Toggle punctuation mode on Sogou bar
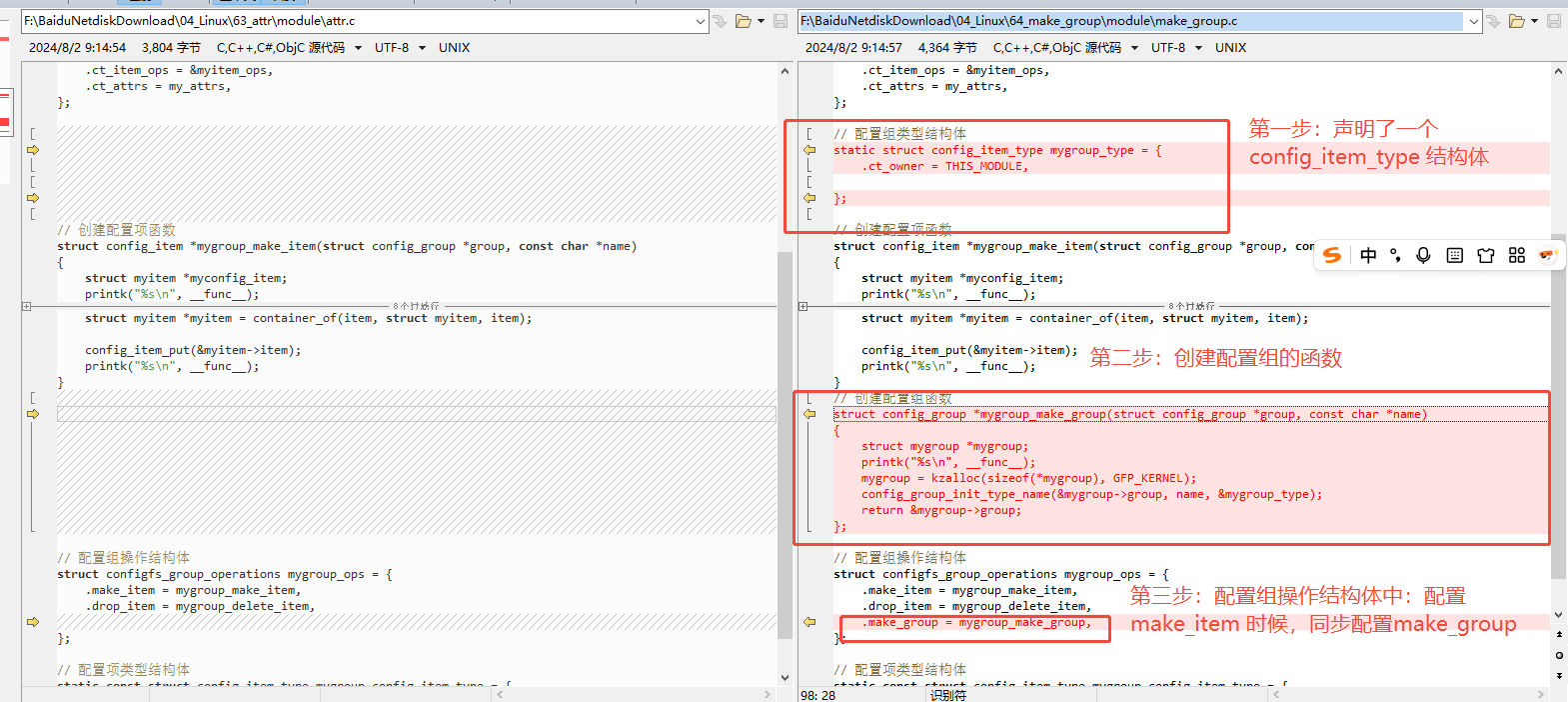The width and height of the screenshot is (1568, 702). tap(1395, 255)
